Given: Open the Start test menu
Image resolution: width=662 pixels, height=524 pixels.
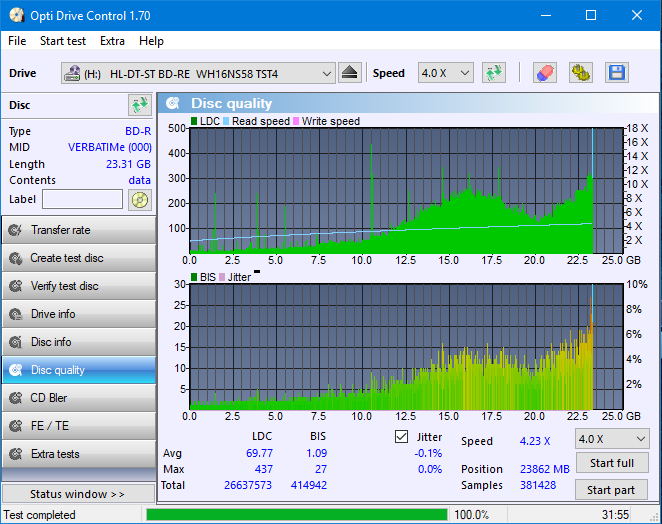Looking at the screenshot, I should click(x=62, y=41).
